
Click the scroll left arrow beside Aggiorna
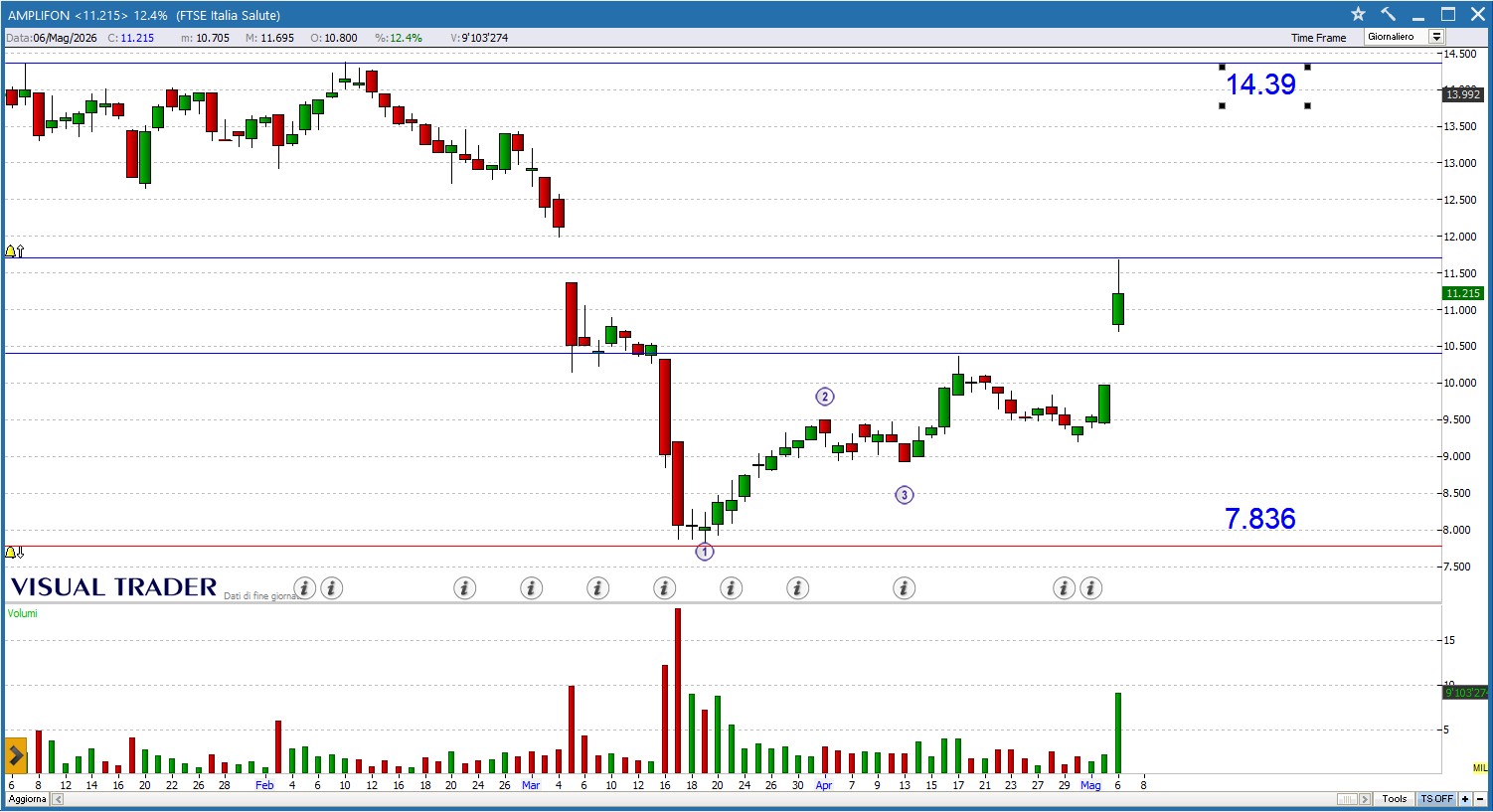(57, 799)
